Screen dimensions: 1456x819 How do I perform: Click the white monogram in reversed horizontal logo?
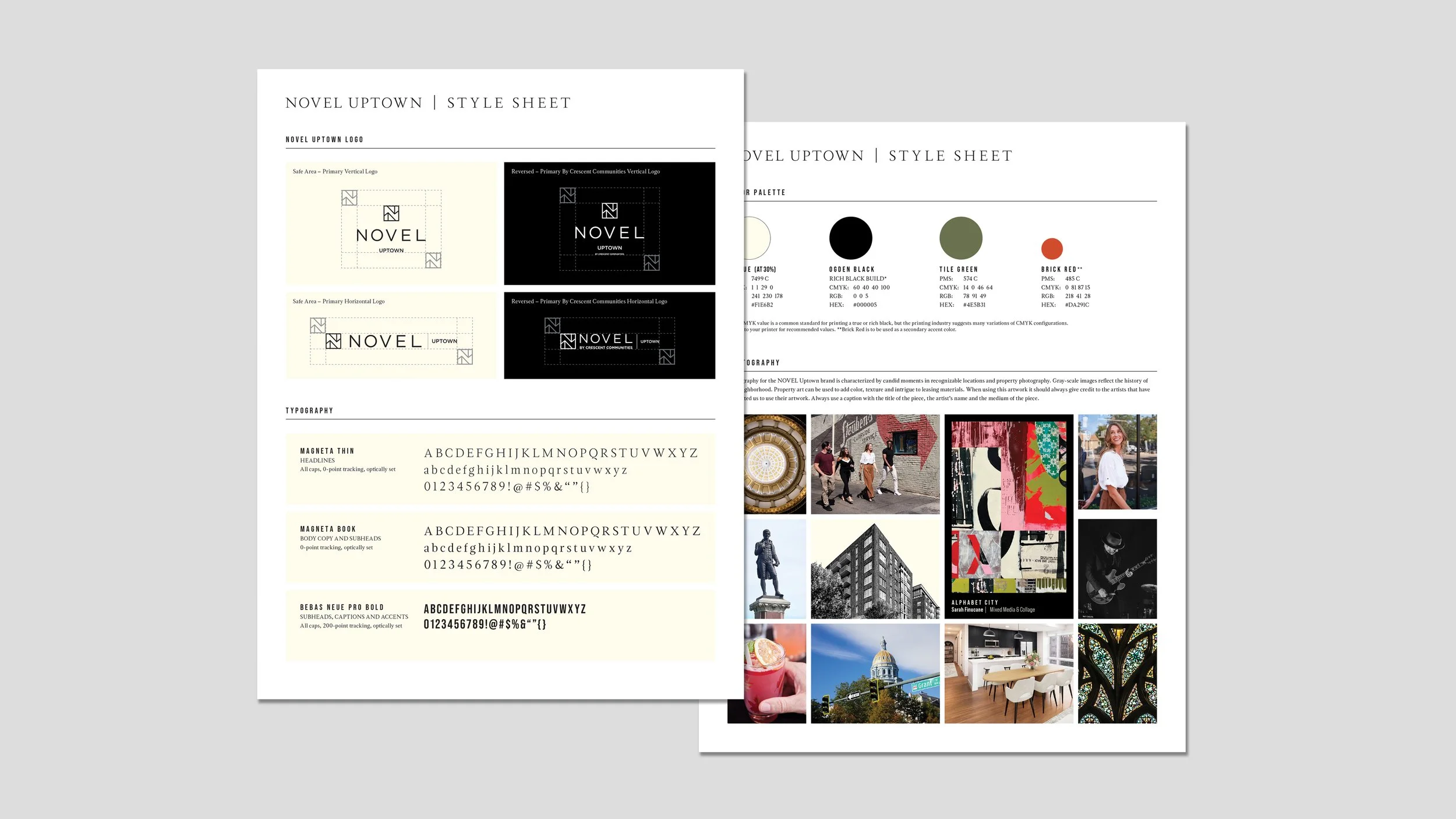[x=568, y=341]
